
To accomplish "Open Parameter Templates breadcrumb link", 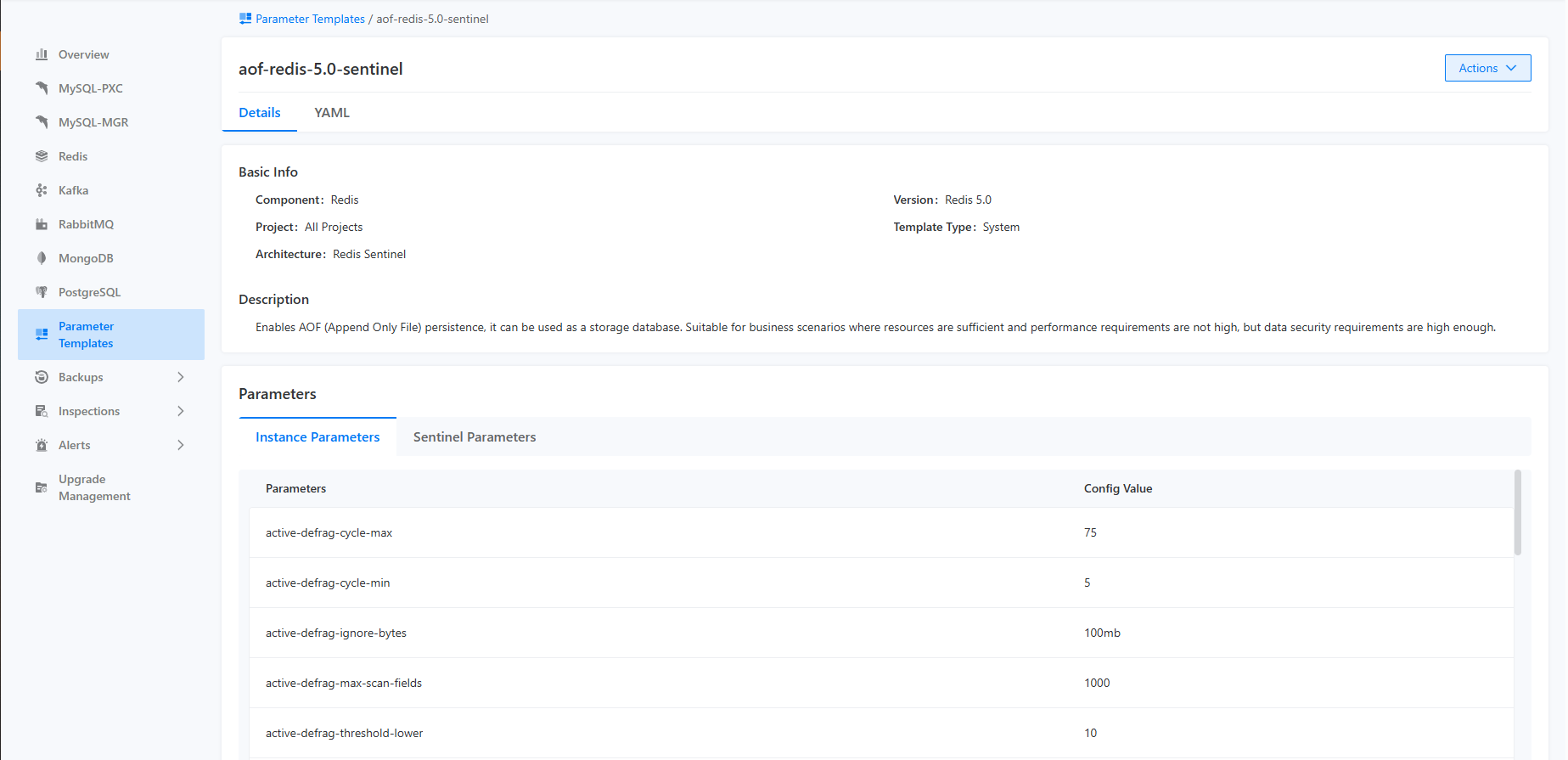I will point(310,19).
